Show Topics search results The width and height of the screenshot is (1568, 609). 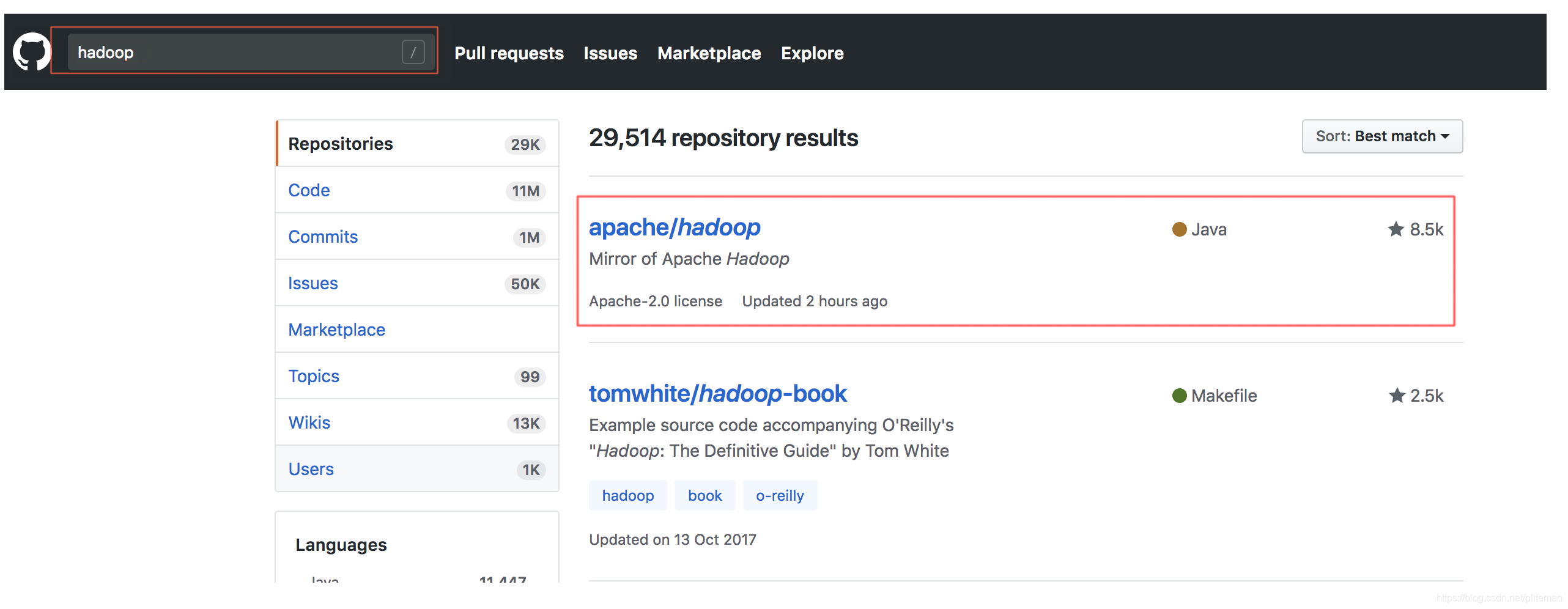pyautogui.click(x=417, y=376)
